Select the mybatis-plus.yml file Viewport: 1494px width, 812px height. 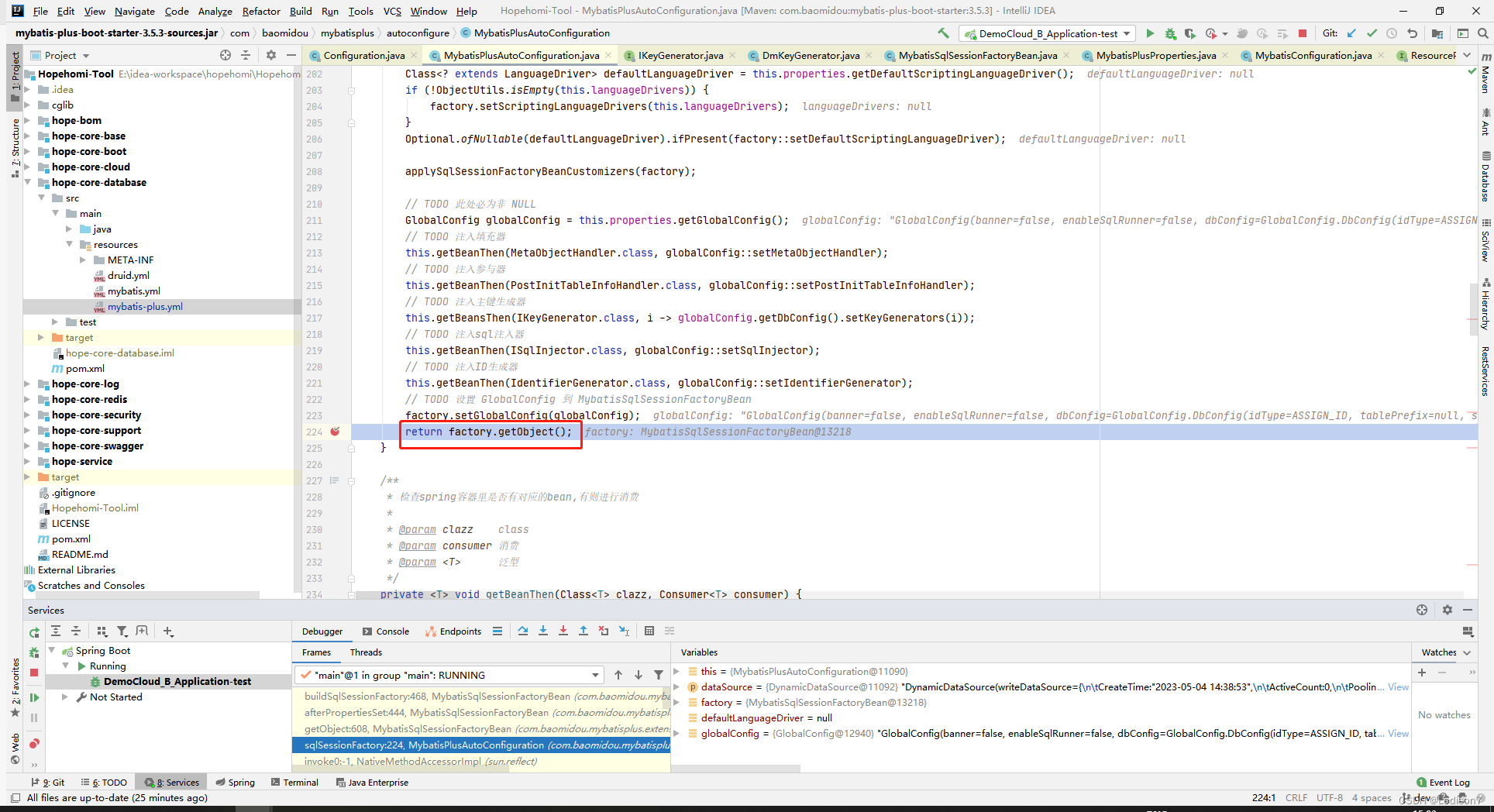coord(145,307)
